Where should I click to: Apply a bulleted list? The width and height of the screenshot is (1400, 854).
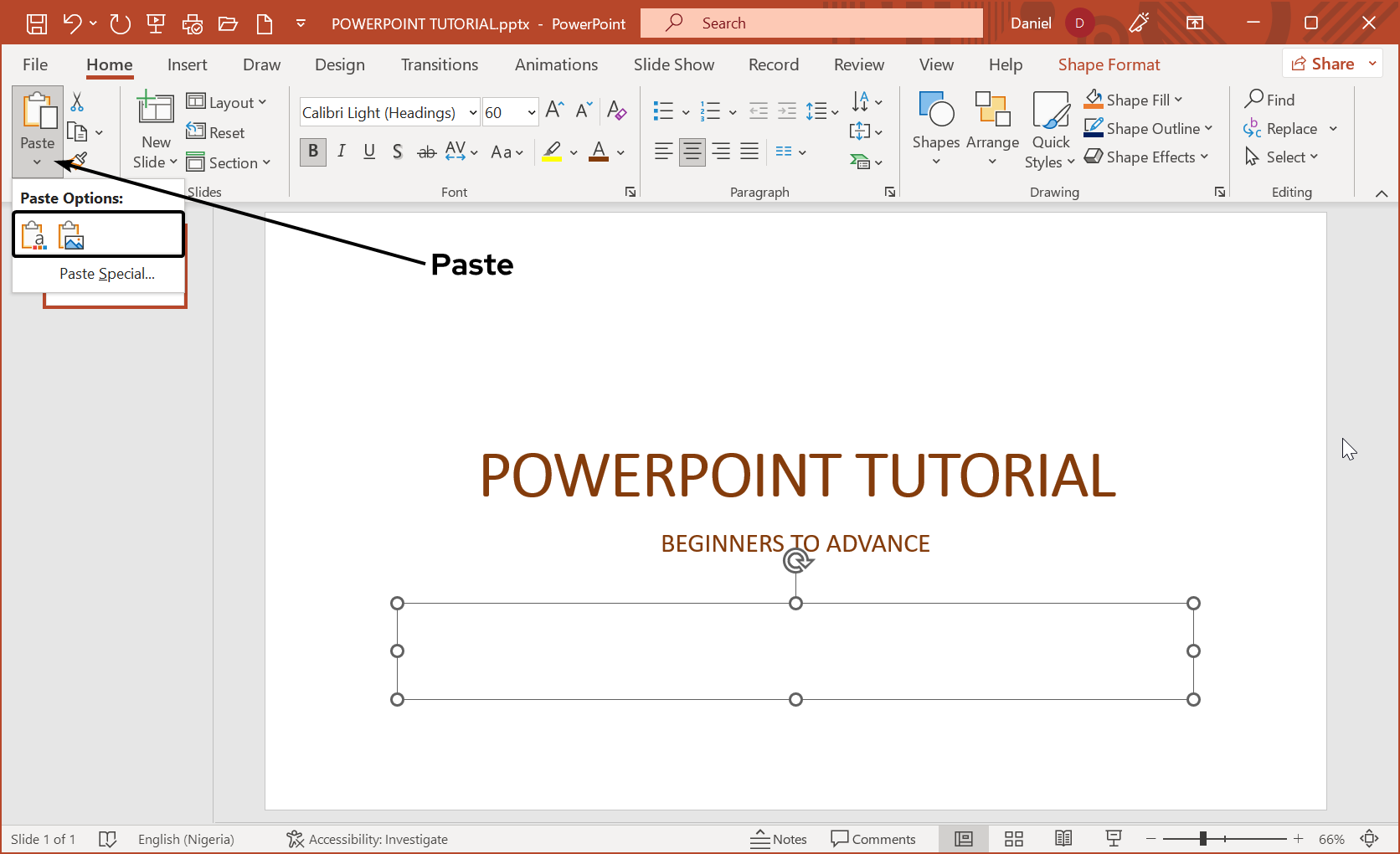(x=663, y=111)
